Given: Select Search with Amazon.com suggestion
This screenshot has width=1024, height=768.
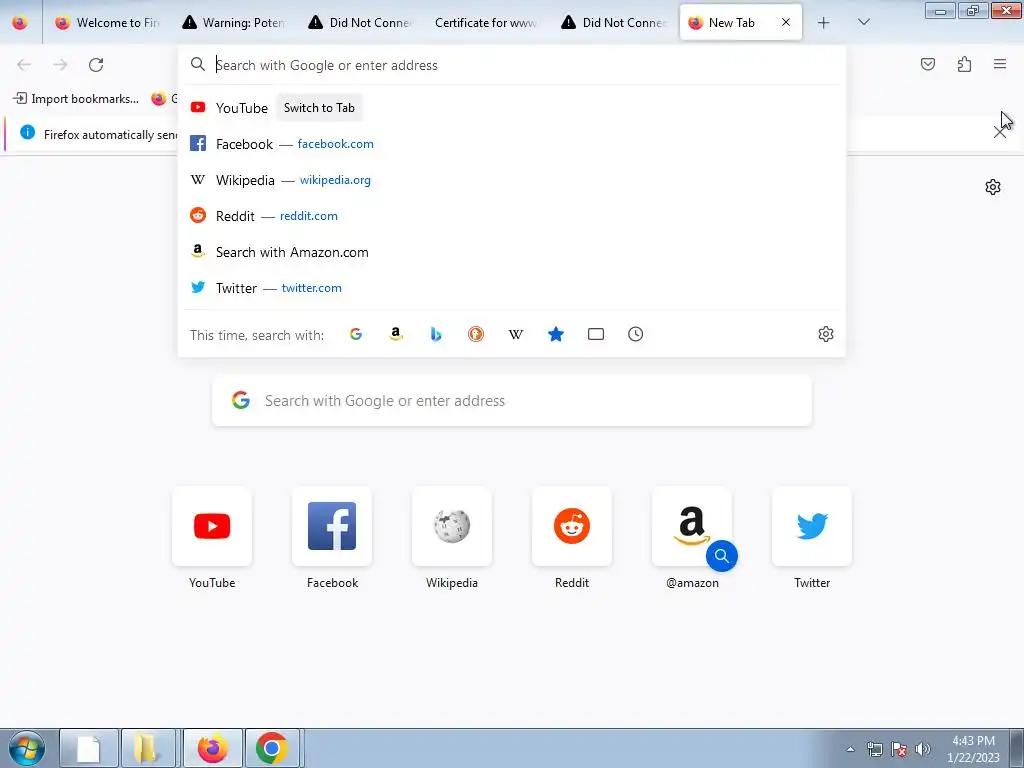Looking at the screenshot, I should pyautogui.click(x=511, y=252).
